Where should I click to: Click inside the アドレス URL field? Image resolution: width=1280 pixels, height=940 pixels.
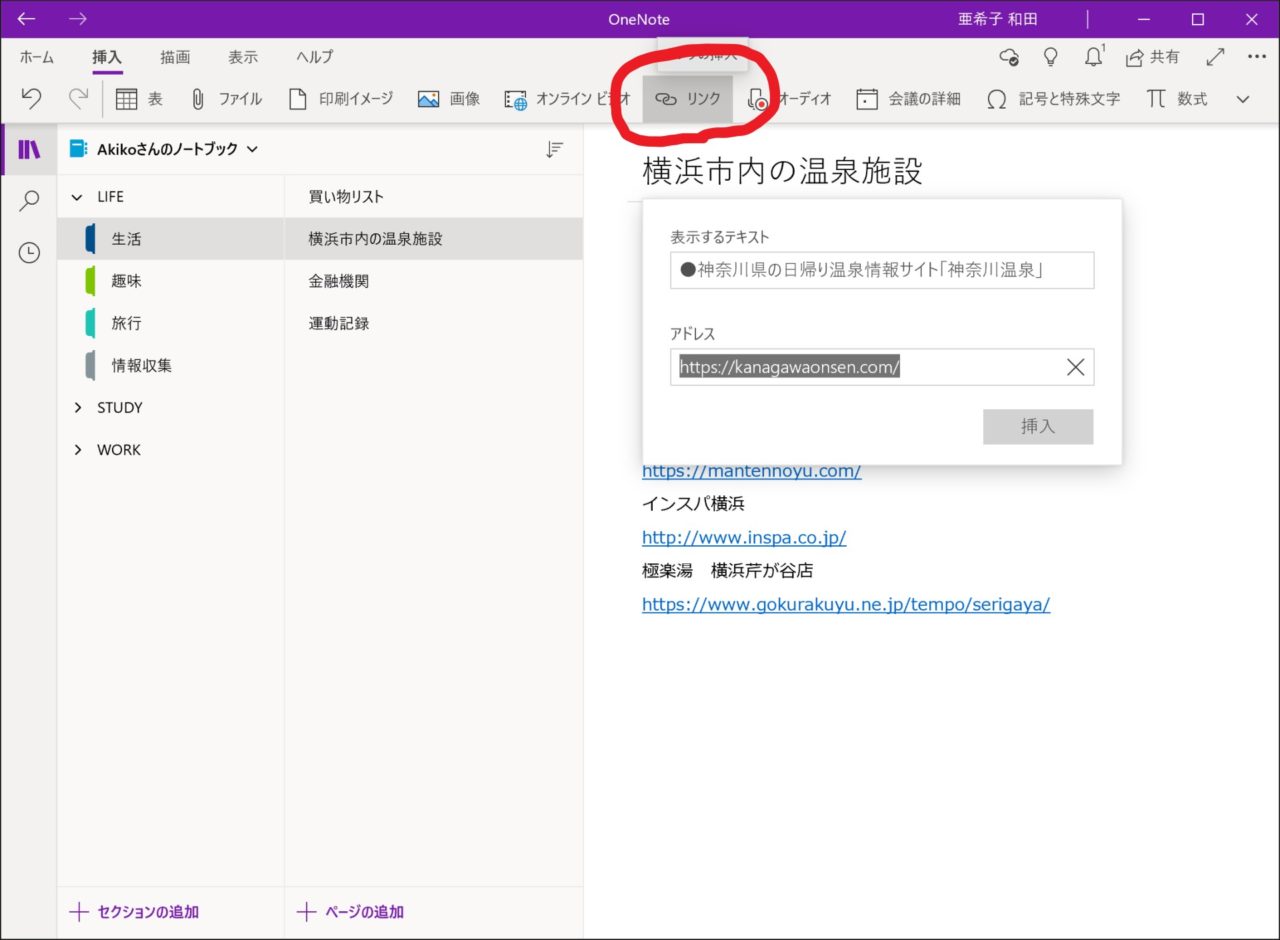click(x=880, y=366)
